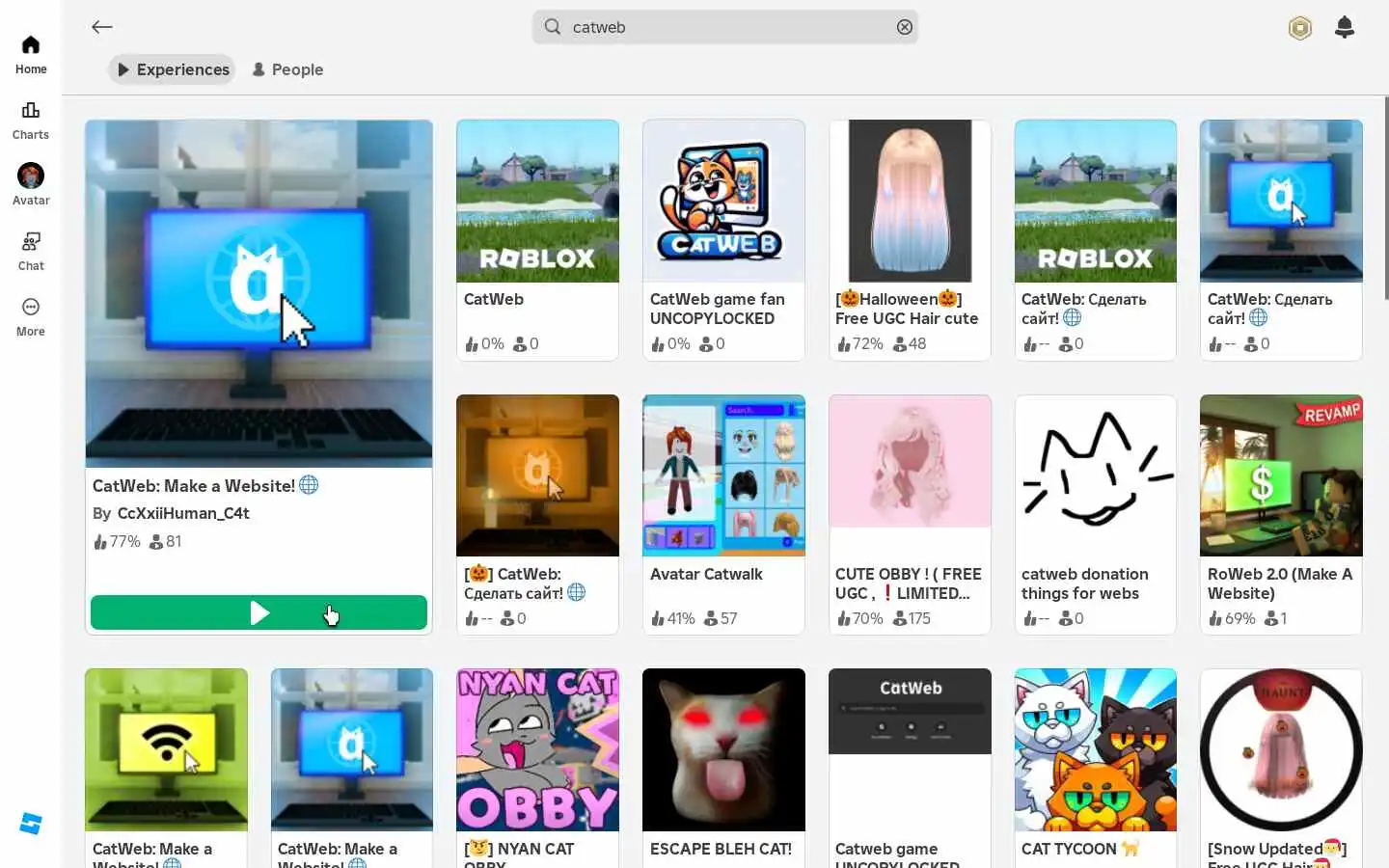
Task: Open Chat in the sidebar
Action: pyautogui.click(x=31, y=251)
